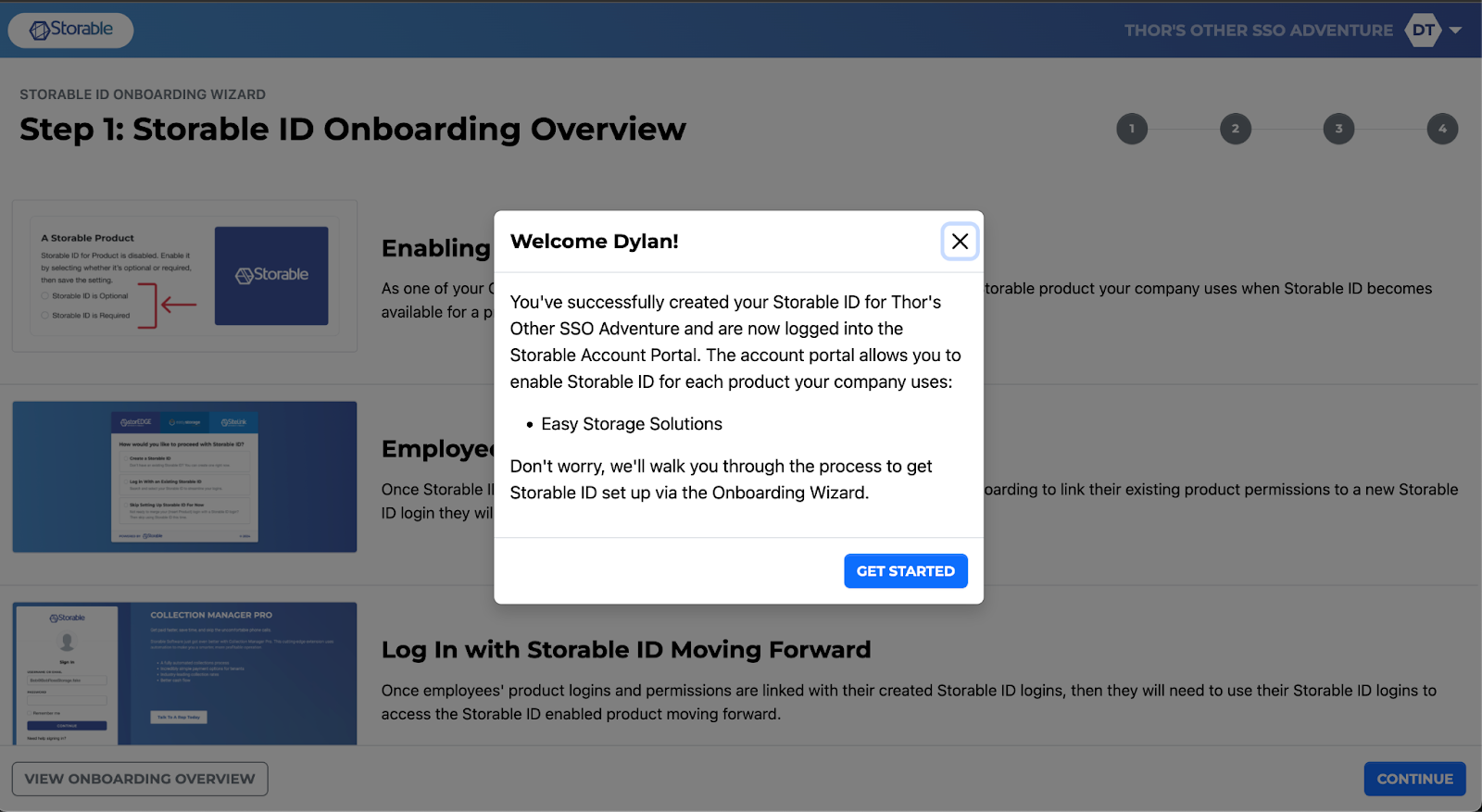Click the Easy Storage Solutions list item
Viewport: 1482px width, 812px height.
pos(631,424)
